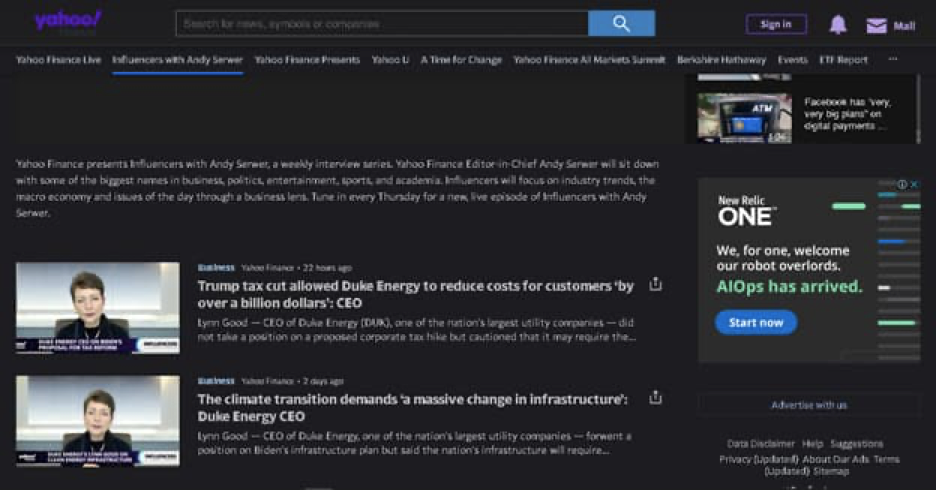Open the Facebook ATM video thumbnail

[744, 118]
